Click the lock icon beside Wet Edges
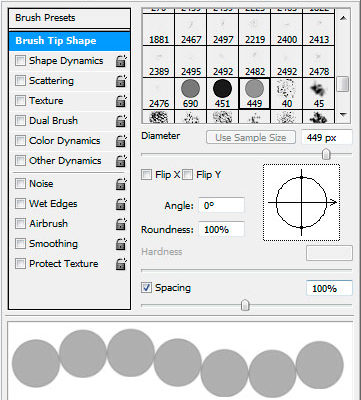This screenshot has height=400, width=361. click(x=121, y=204)
